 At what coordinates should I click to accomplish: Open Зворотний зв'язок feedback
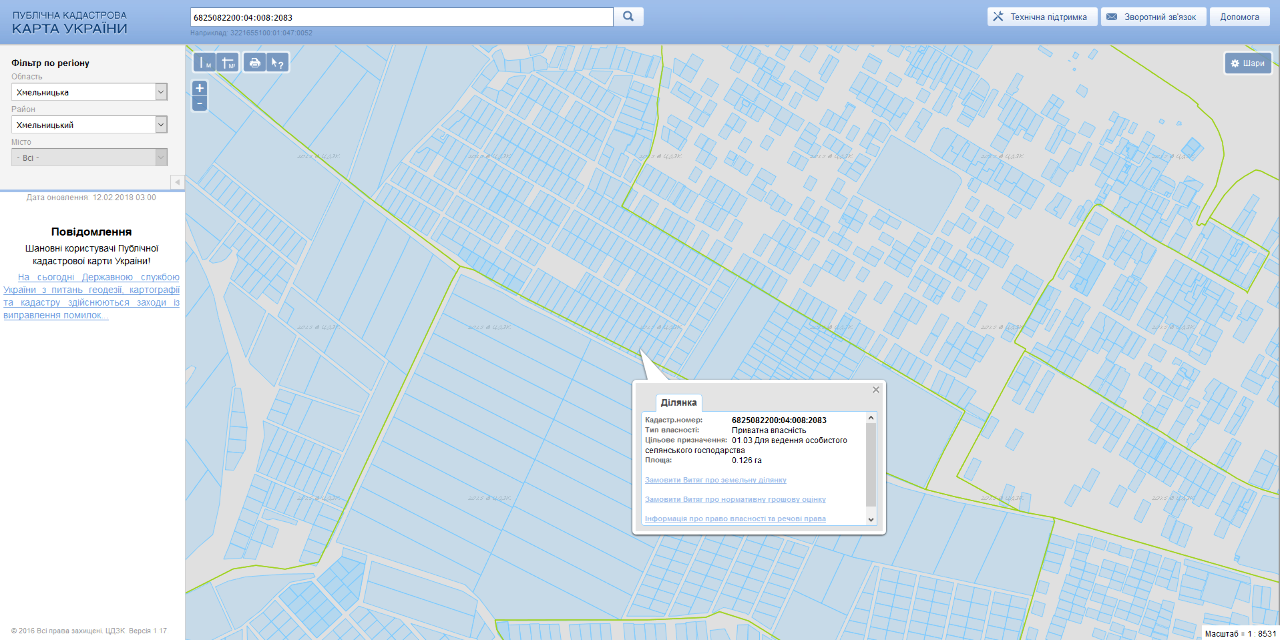(1154, 17)
